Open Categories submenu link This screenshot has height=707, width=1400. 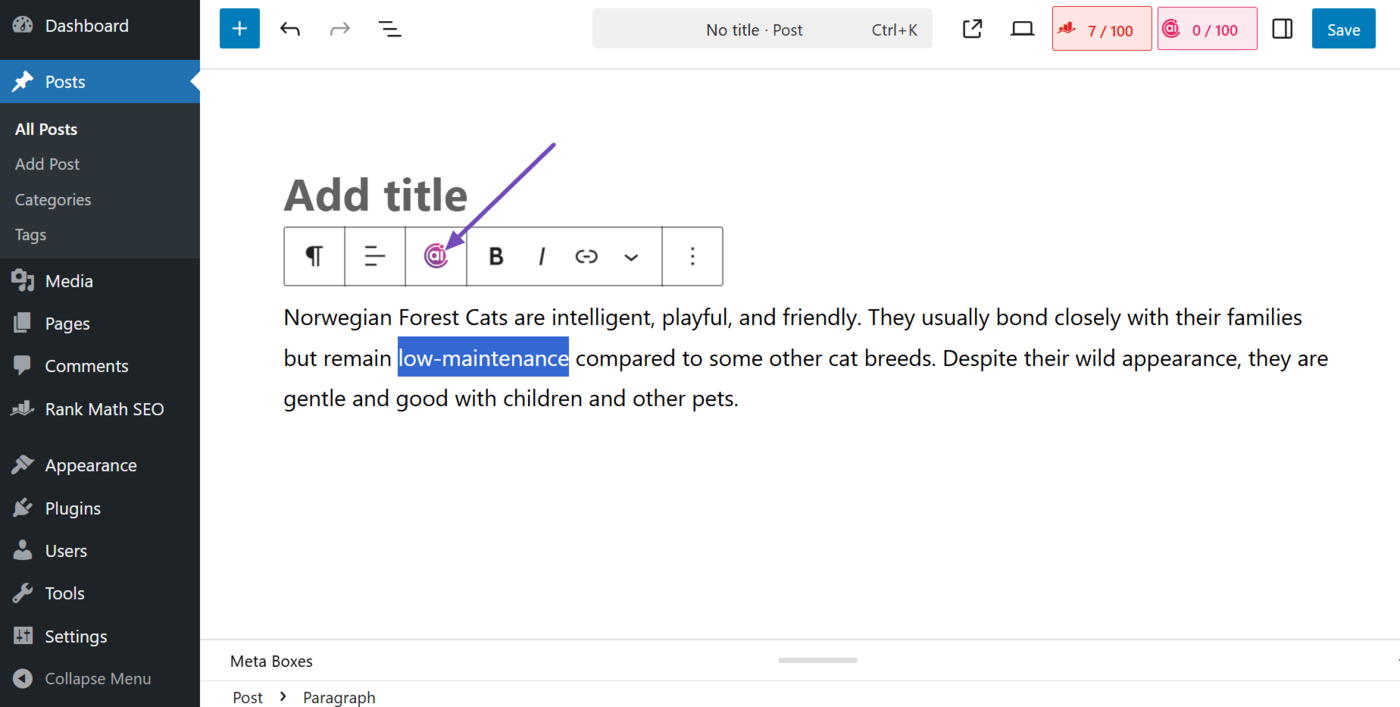click(53, 200)
